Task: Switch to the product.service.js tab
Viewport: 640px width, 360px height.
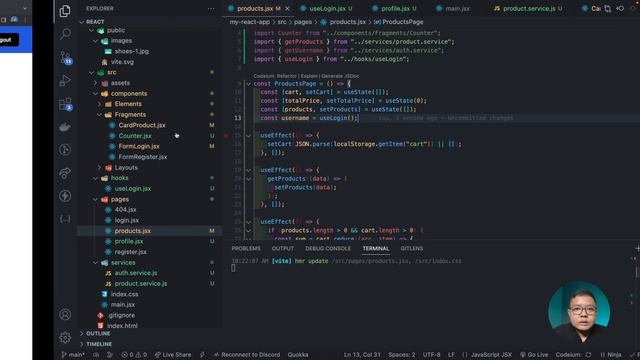Action: (x=528, y=9)
